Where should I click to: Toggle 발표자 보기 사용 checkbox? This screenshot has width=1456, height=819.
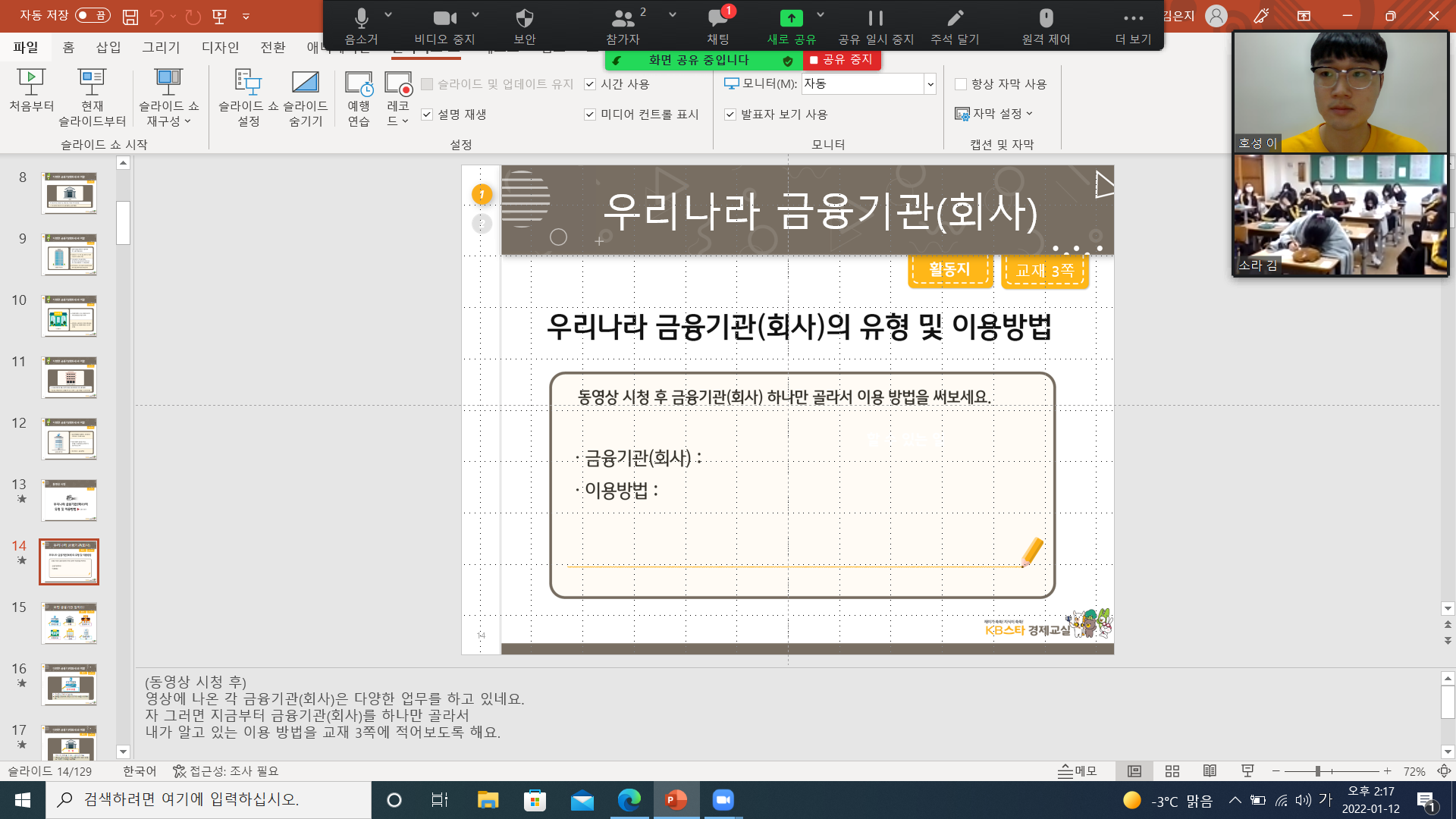[x=730, y=115]
